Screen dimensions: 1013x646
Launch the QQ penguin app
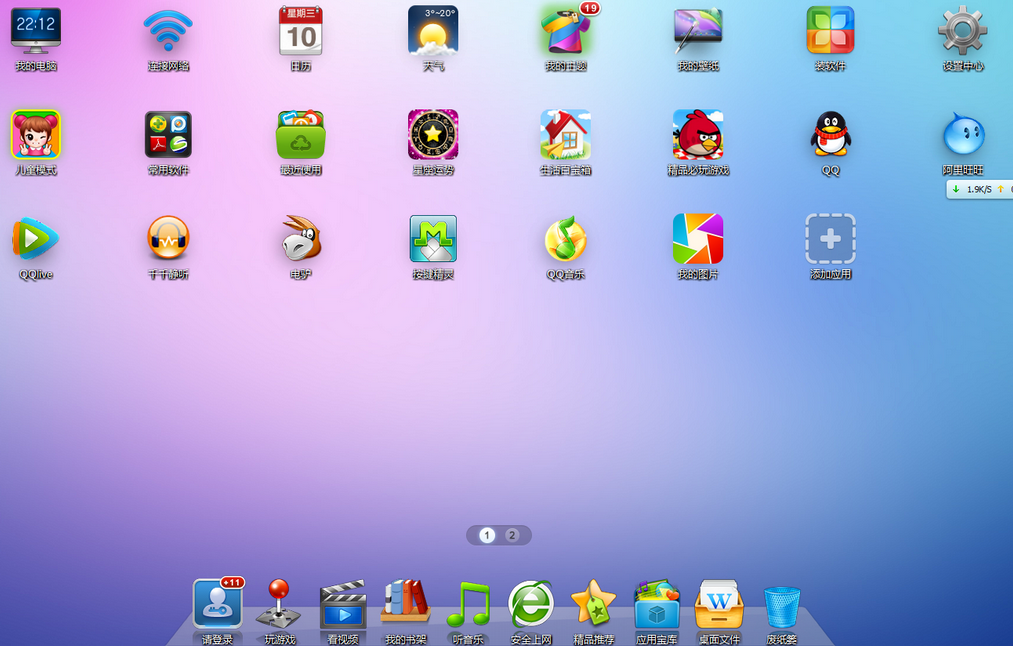pyautogui.click(x=830, y=134)
